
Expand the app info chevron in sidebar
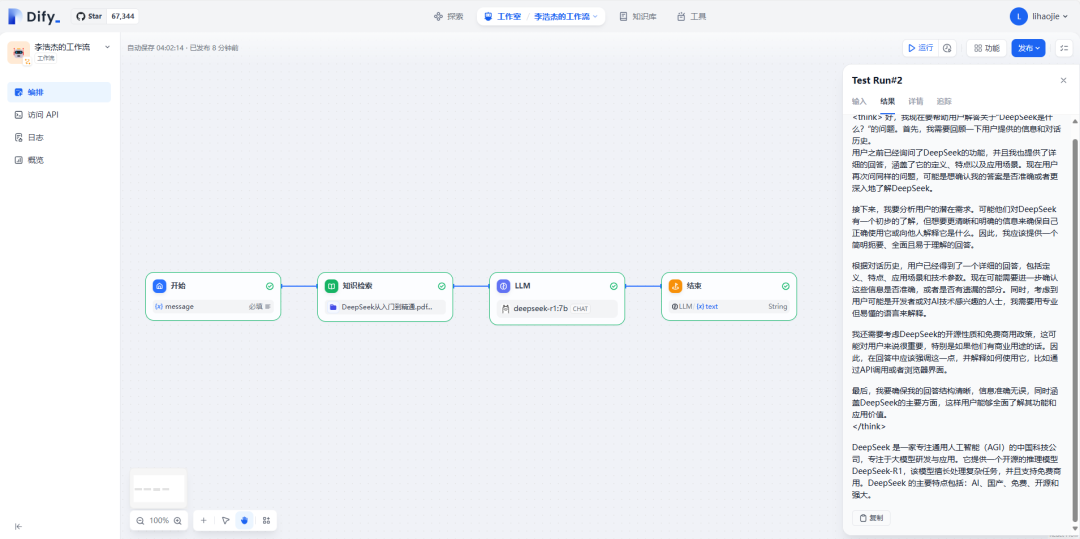coord(107,47)
